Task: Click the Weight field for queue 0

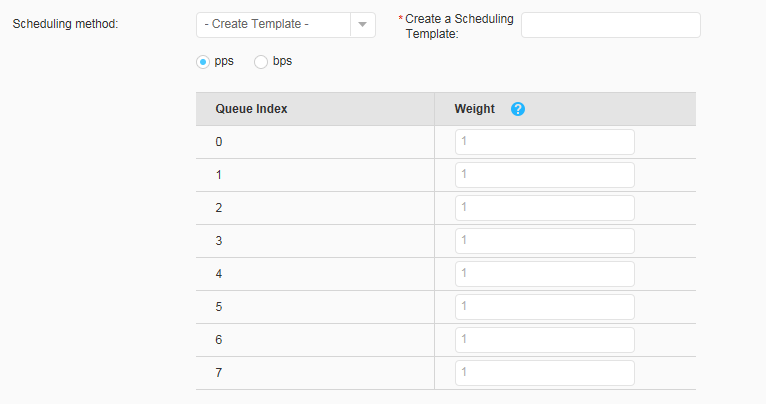Action: pyautogui.click(x=545, y=142)
